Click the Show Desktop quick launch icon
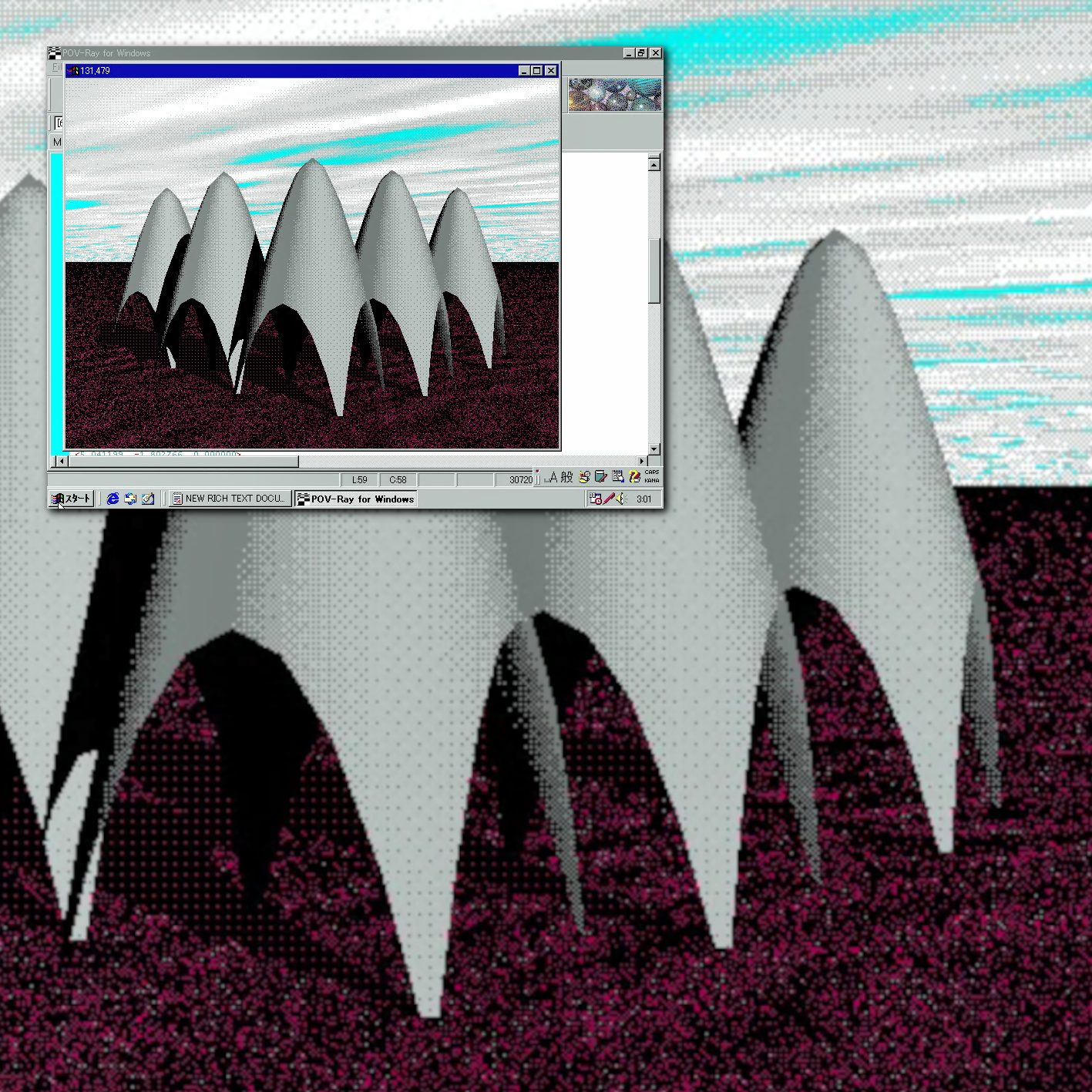 tap(130, 499)
